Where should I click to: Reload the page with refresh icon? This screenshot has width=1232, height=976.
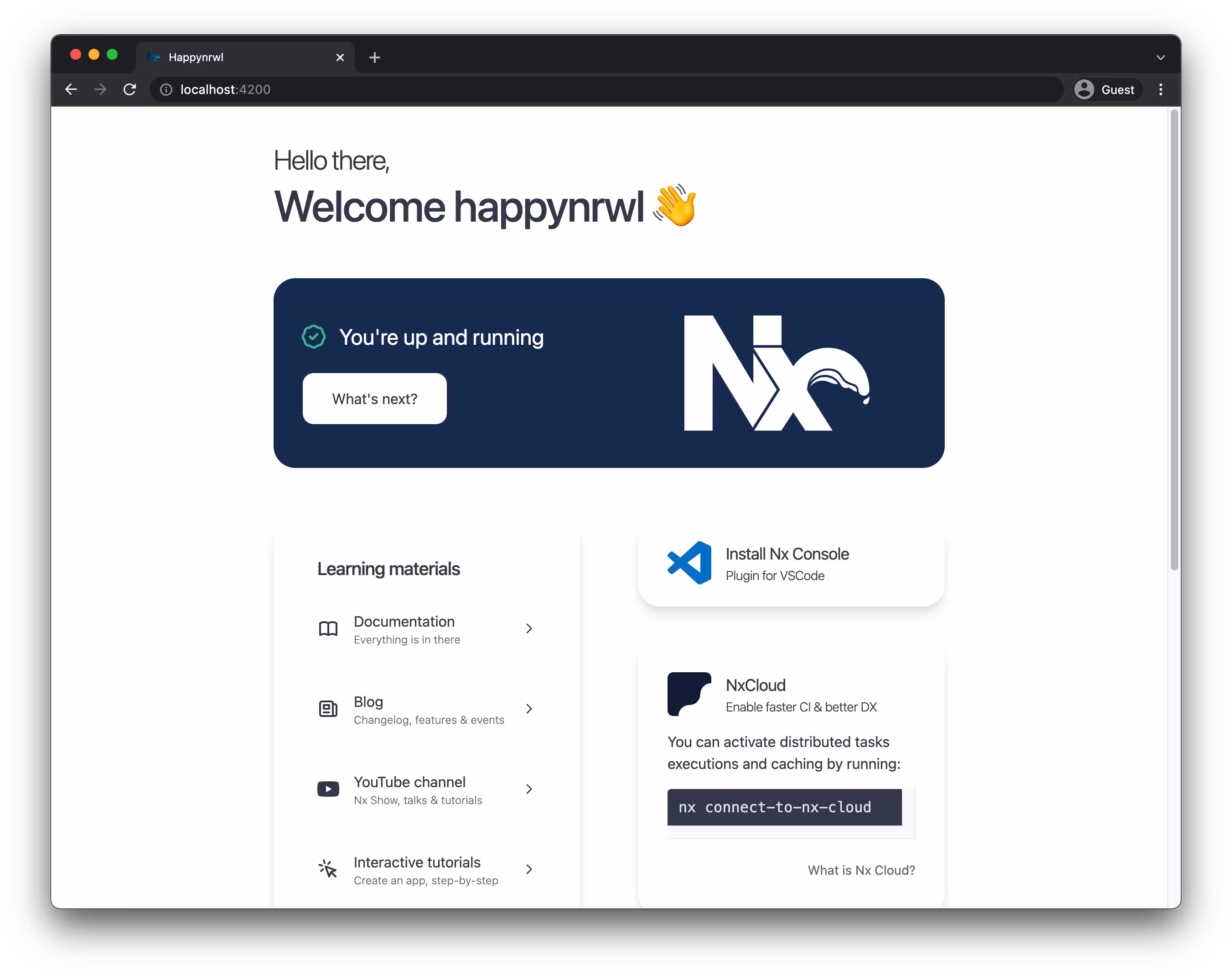pos(129,90)
